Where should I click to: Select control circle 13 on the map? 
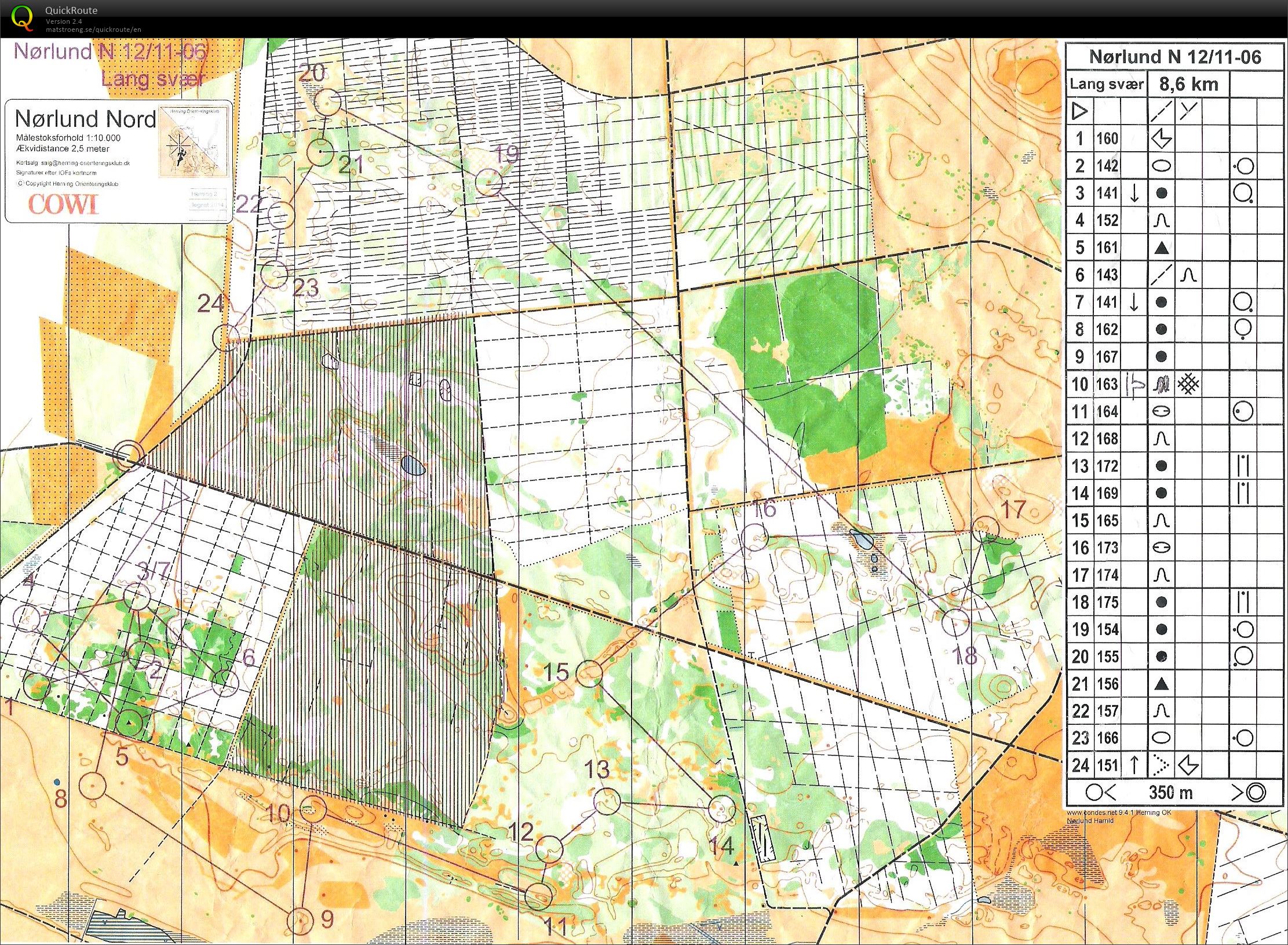coord(607,802)
